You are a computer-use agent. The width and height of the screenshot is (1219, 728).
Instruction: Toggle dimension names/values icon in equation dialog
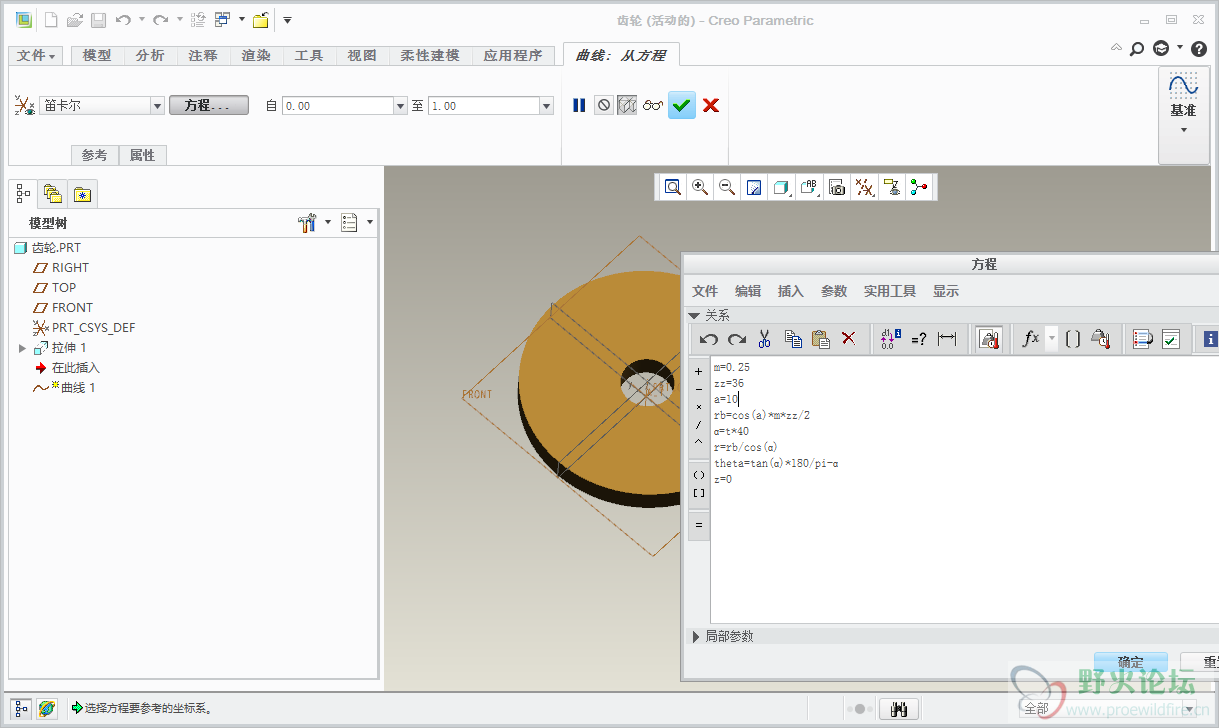891,339
